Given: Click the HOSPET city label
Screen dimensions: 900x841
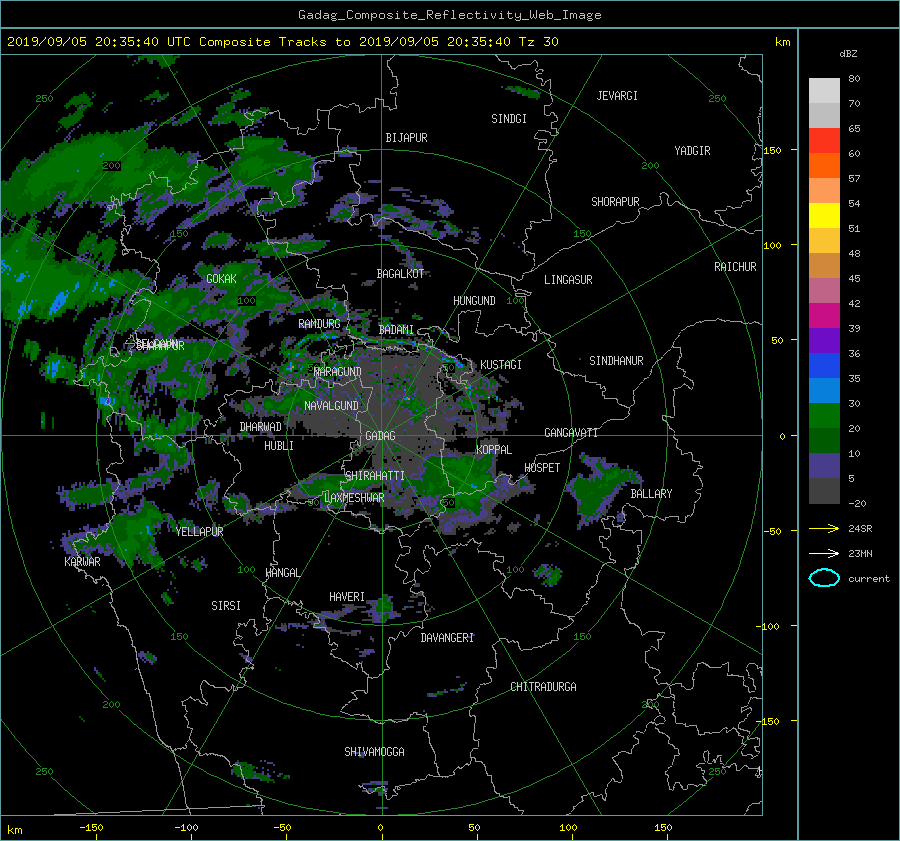Looking at the screenshot, I should (x=542, y=468).
